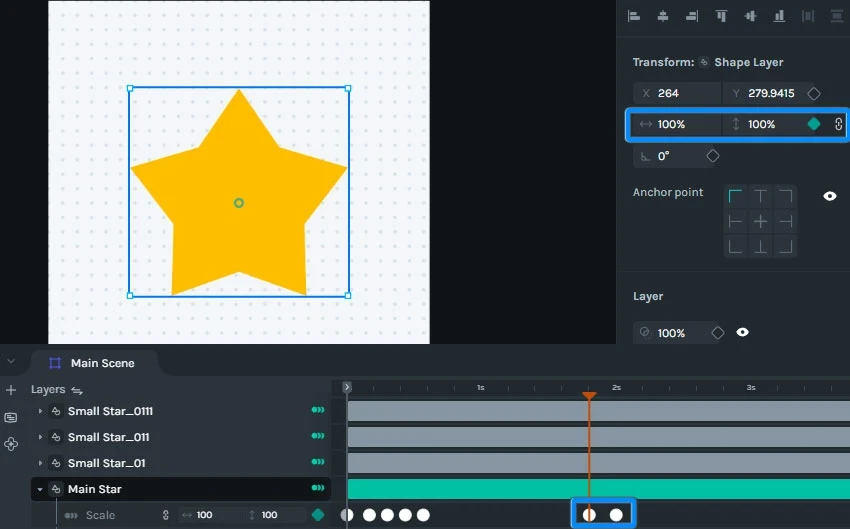Expand the Small Star_01 layer
This screenshot has height=529, width=850.
point(40,463)
